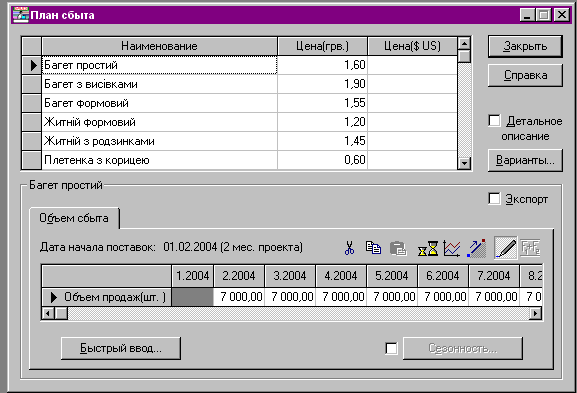Image resolution: width=577 pixels, height=393 pixels.
Task: Click the 3.2004 column header
Action: (290, 276)
